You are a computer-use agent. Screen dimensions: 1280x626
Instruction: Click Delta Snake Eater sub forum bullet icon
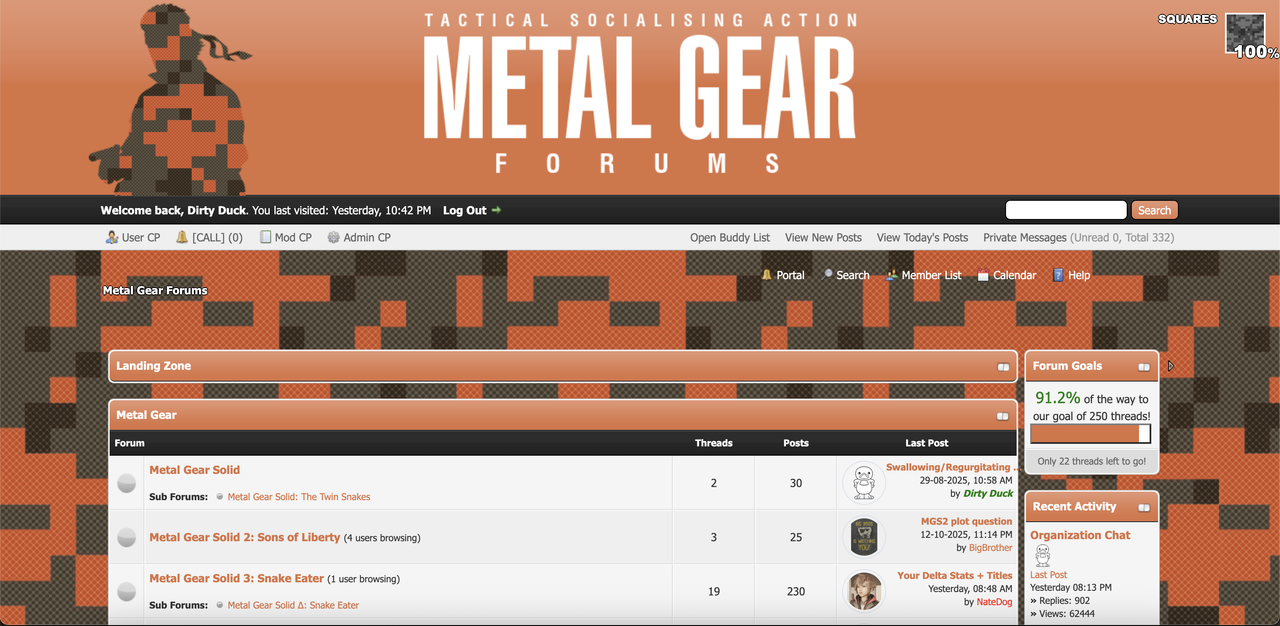[x=220, y=605]
